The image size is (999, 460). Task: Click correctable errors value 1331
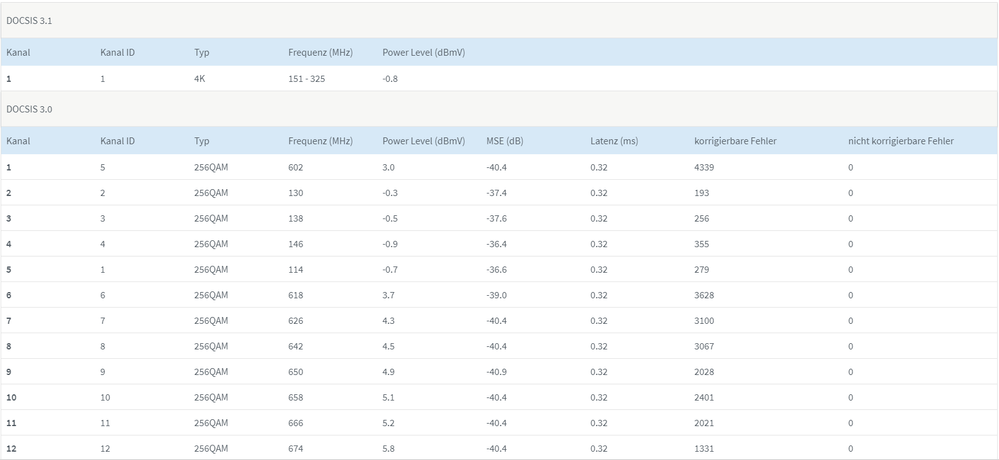tap(704, 449)
